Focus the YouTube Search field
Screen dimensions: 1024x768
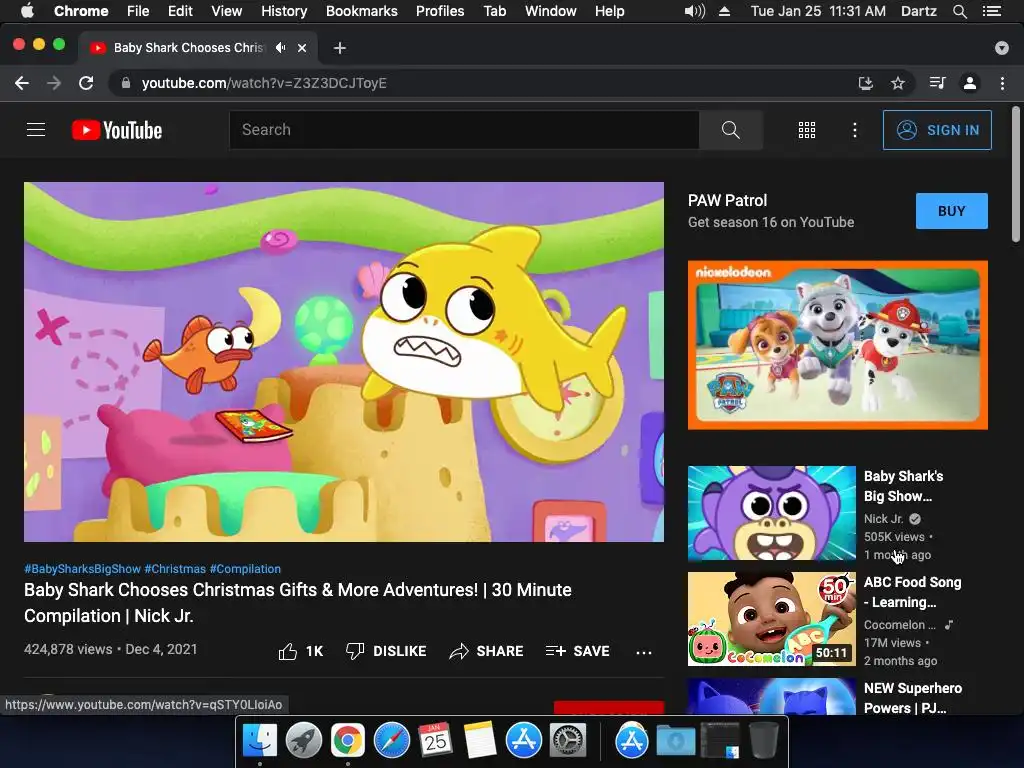tap(464, 130)
